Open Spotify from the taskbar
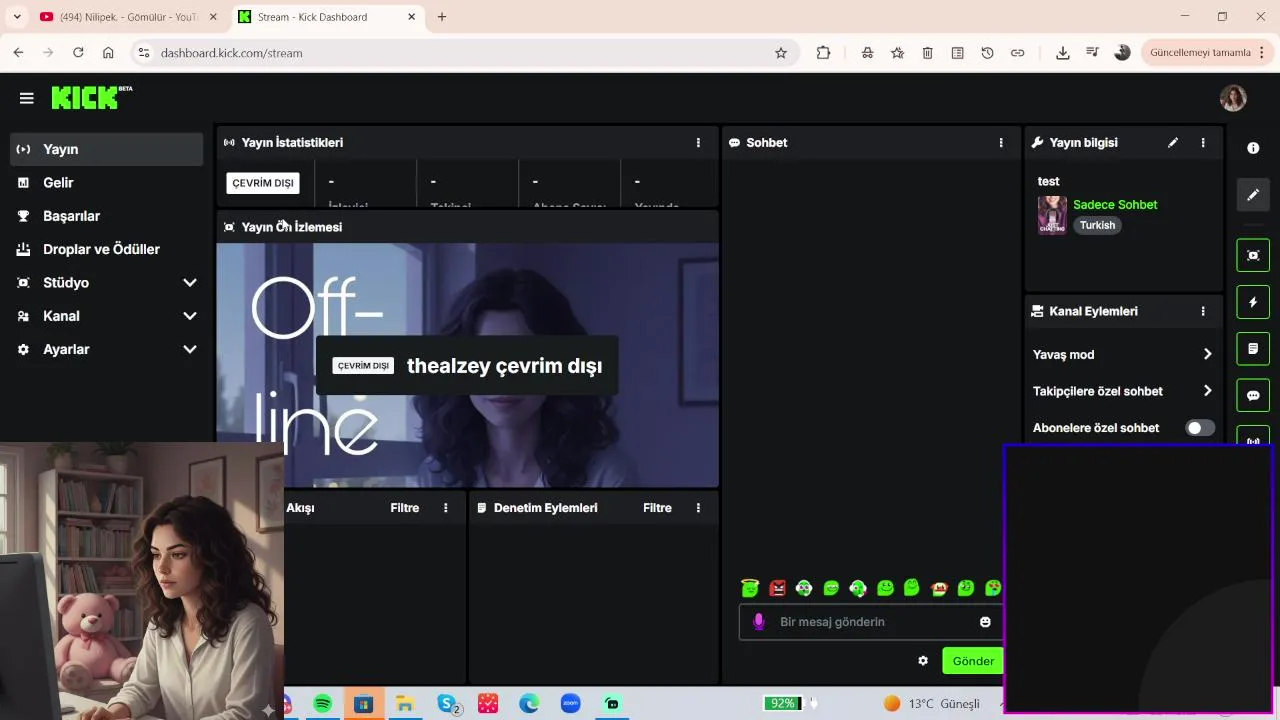The image size is (1280, 720). (x=322, y=704)
